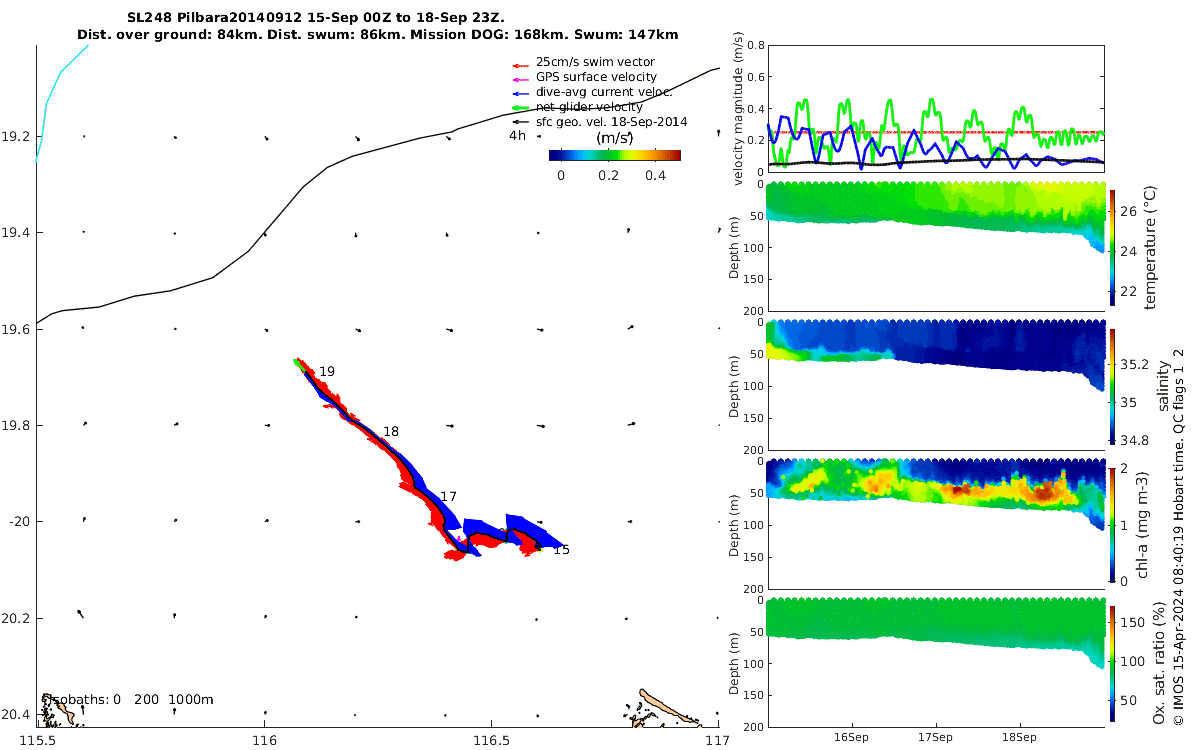Click the 'salinity' colorbar label
Screen dimensions: 1200x750
(x=1162, y=385)
